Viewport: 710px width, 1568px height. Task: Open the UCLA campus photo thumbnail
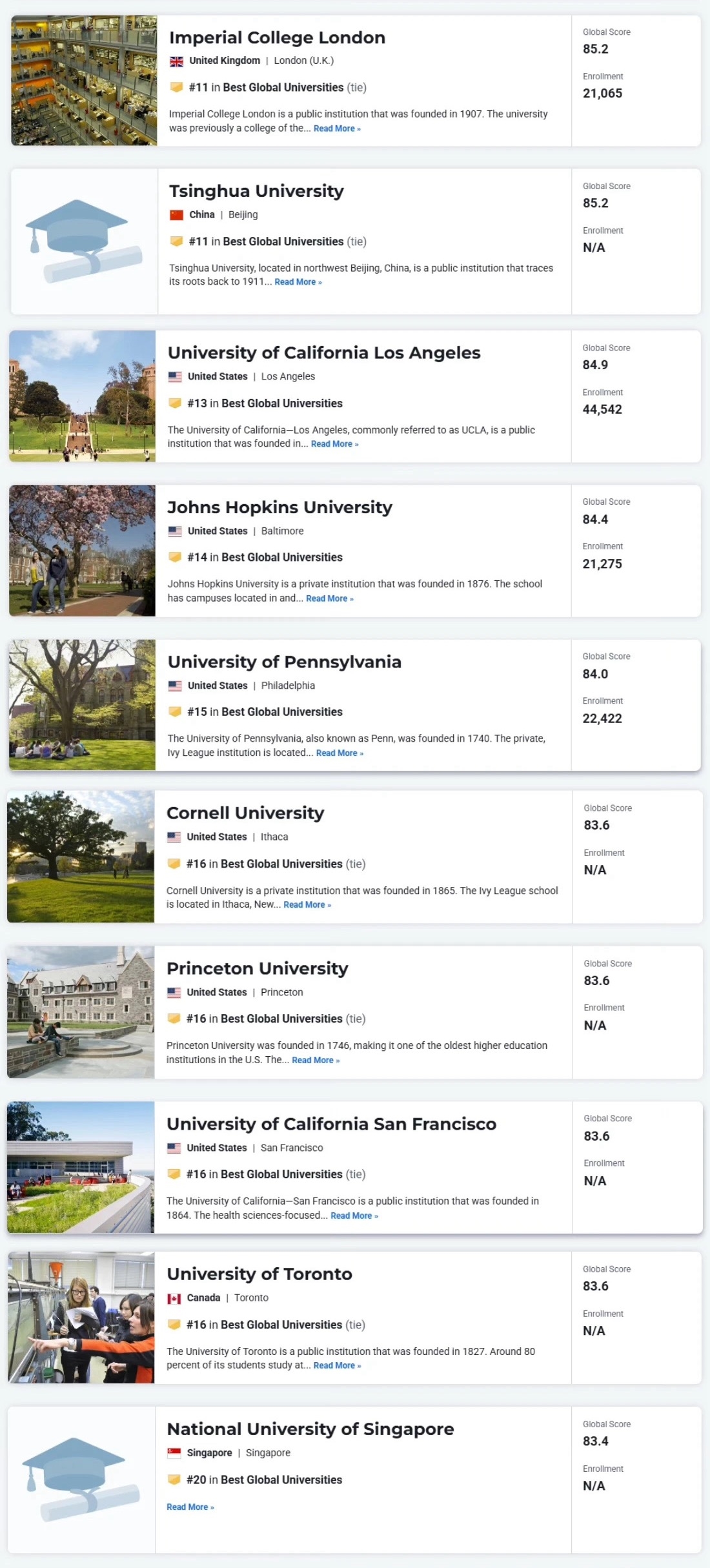82,396
